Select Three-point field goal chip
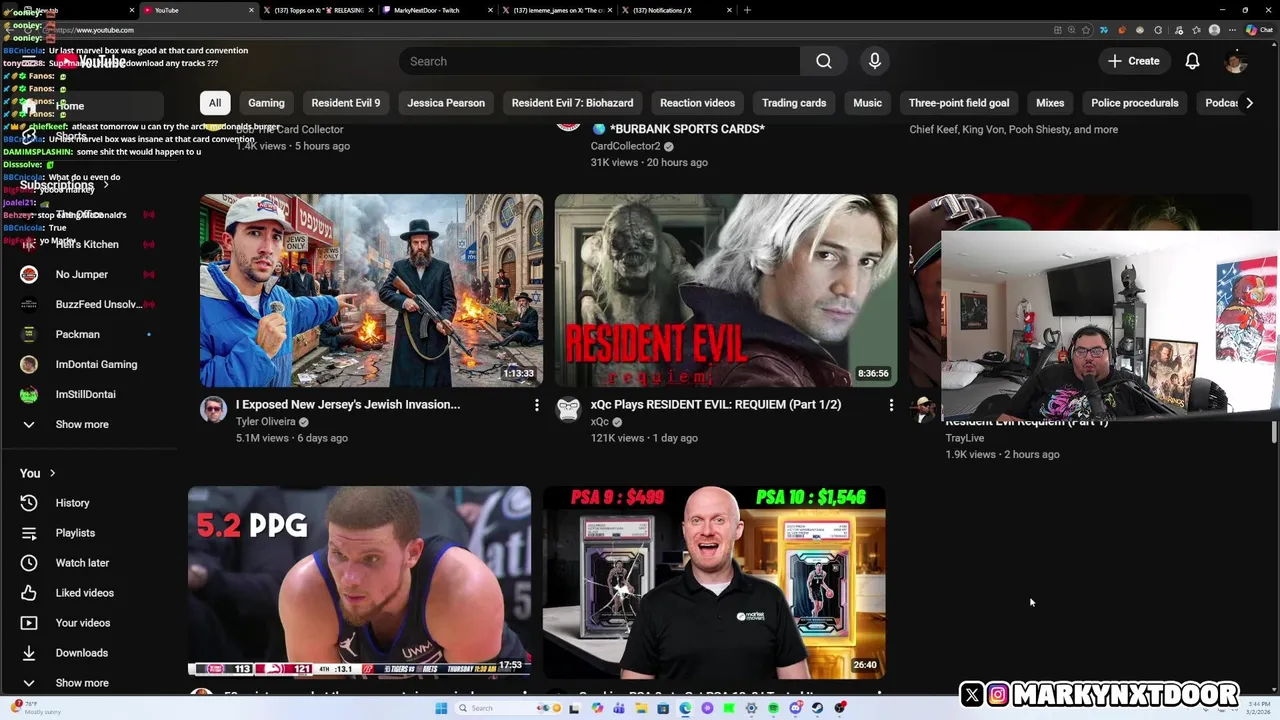This screenshot has width=1280, height=720. click(x=958, y=103)
